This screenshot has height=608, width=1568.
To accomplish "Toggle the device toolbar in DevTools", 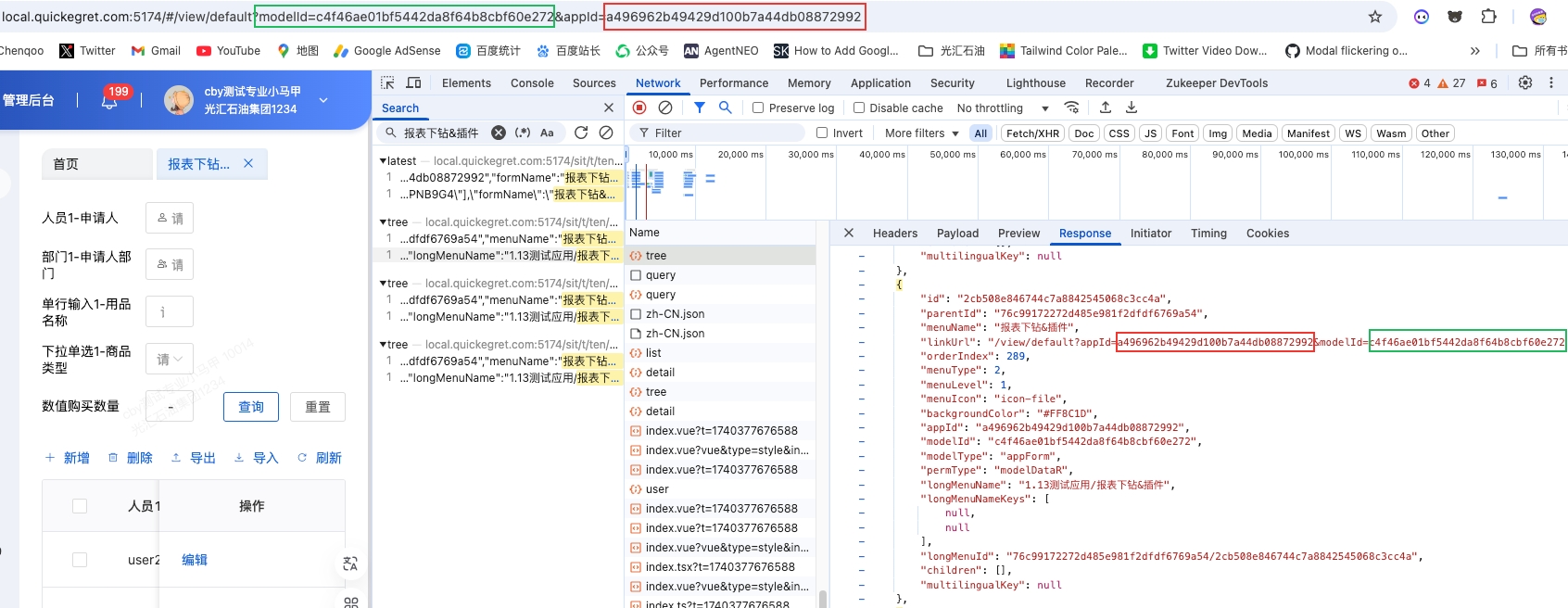I will click(414, 82).
